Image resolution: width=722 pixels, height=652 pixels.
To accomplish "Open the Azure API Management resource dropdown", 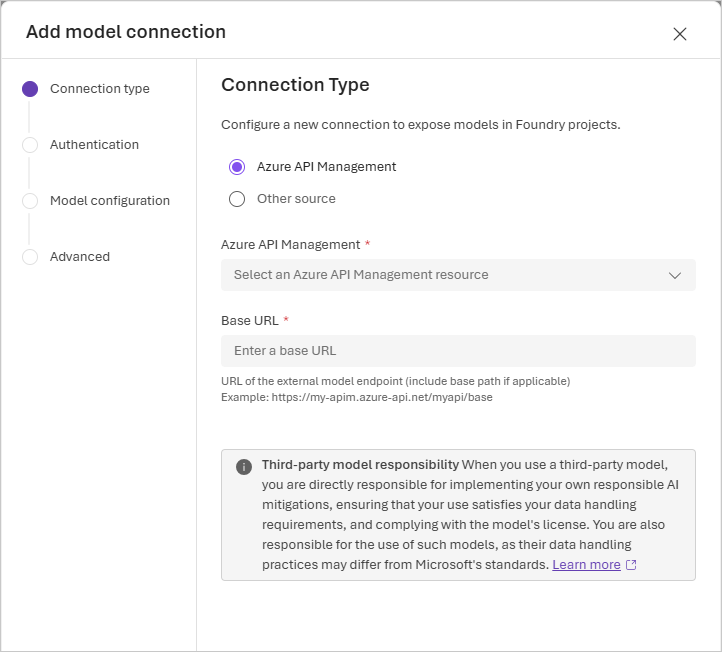I will click(458, 275).
